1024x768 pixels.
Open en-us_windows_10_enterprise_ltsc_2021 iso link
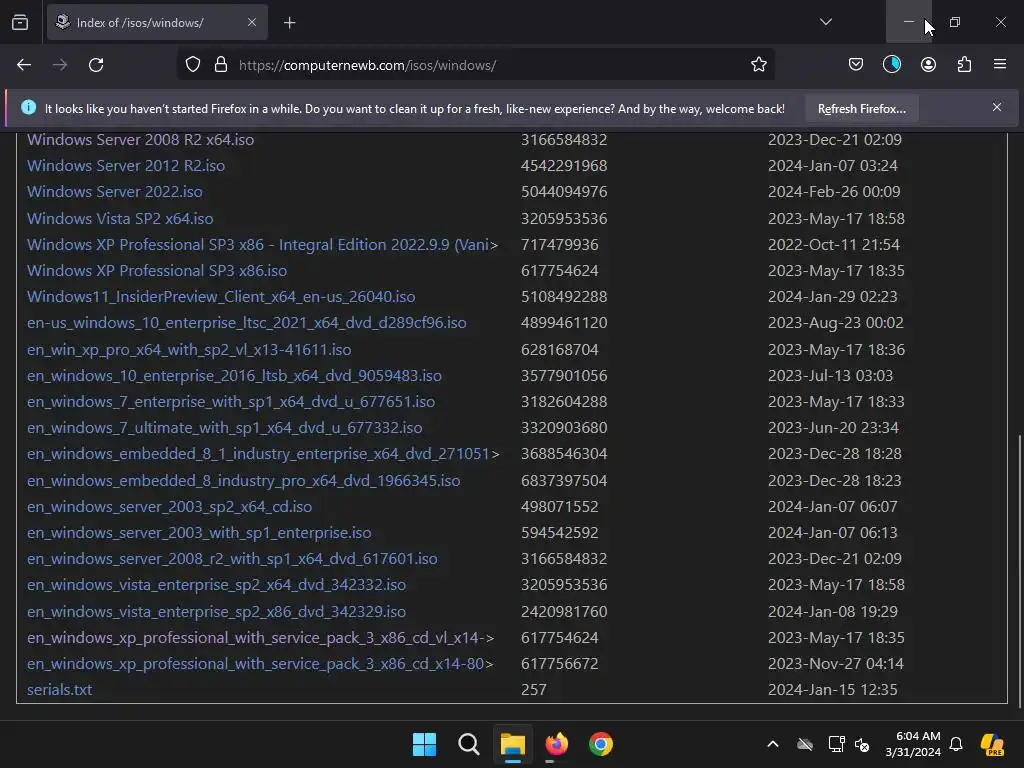coord(247,323)
